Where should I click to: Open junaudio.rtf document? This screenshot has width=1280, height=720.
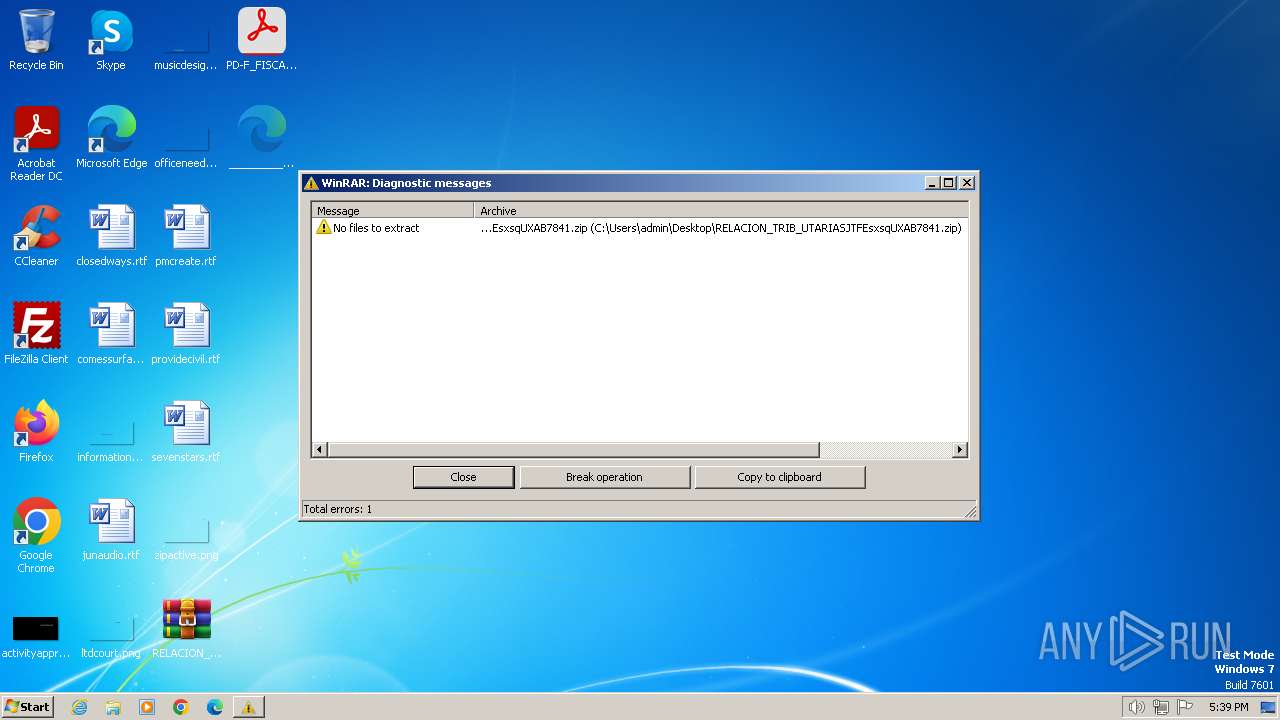[x=111, y=530]
